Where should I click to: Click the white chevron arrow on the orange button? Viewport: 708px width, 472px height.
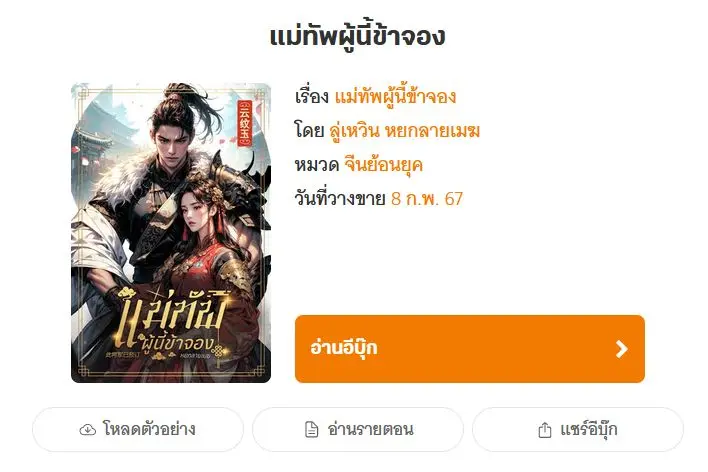click(x=622, y=349)
